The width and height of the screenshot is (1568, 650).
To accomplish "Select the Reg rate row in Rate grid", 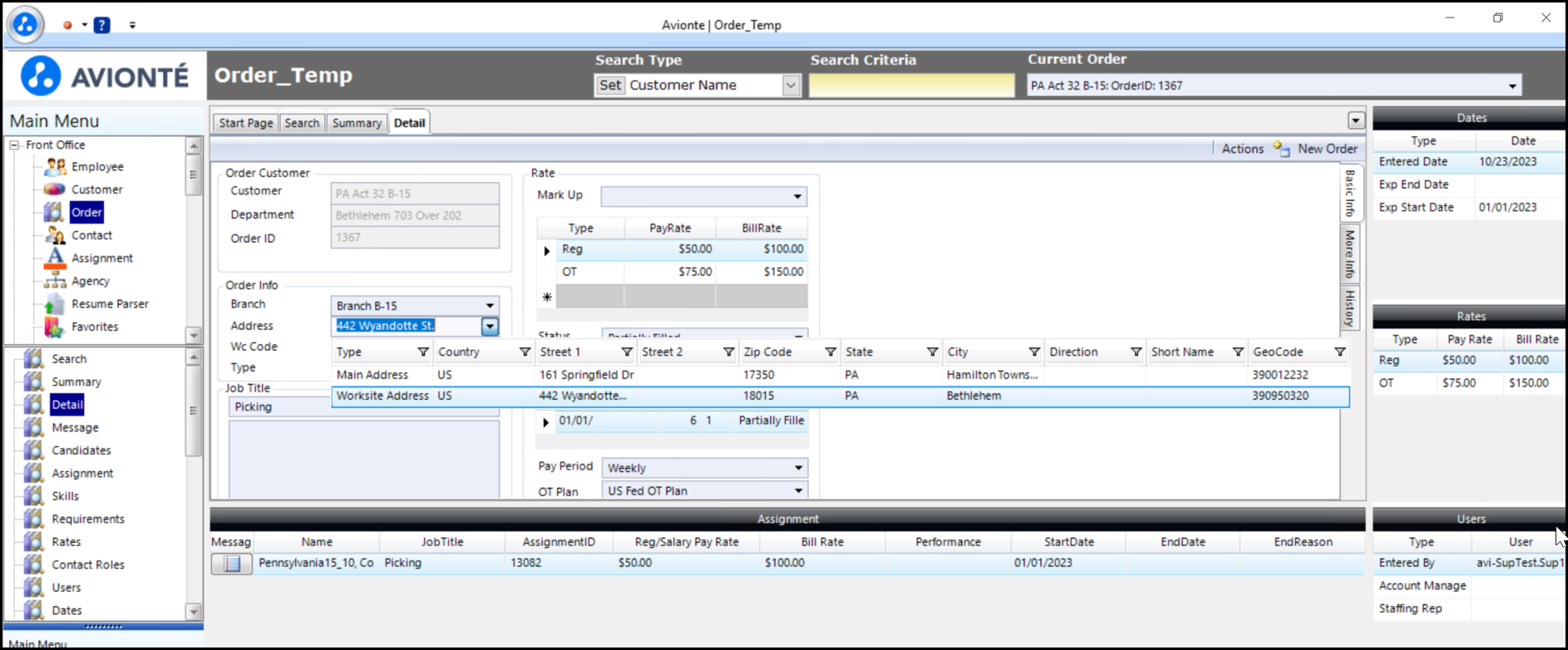I will coord(672,249).
